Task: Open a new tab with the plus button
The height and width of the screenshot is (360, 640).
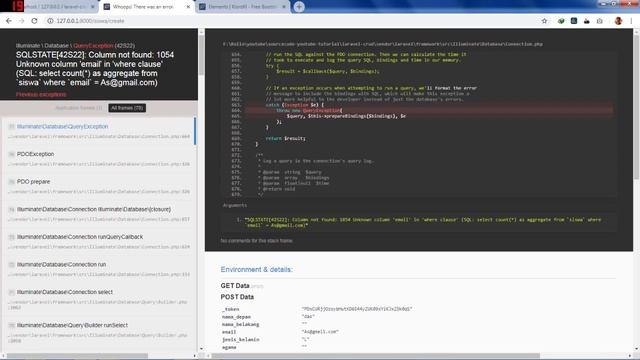Action: point(299,7)
